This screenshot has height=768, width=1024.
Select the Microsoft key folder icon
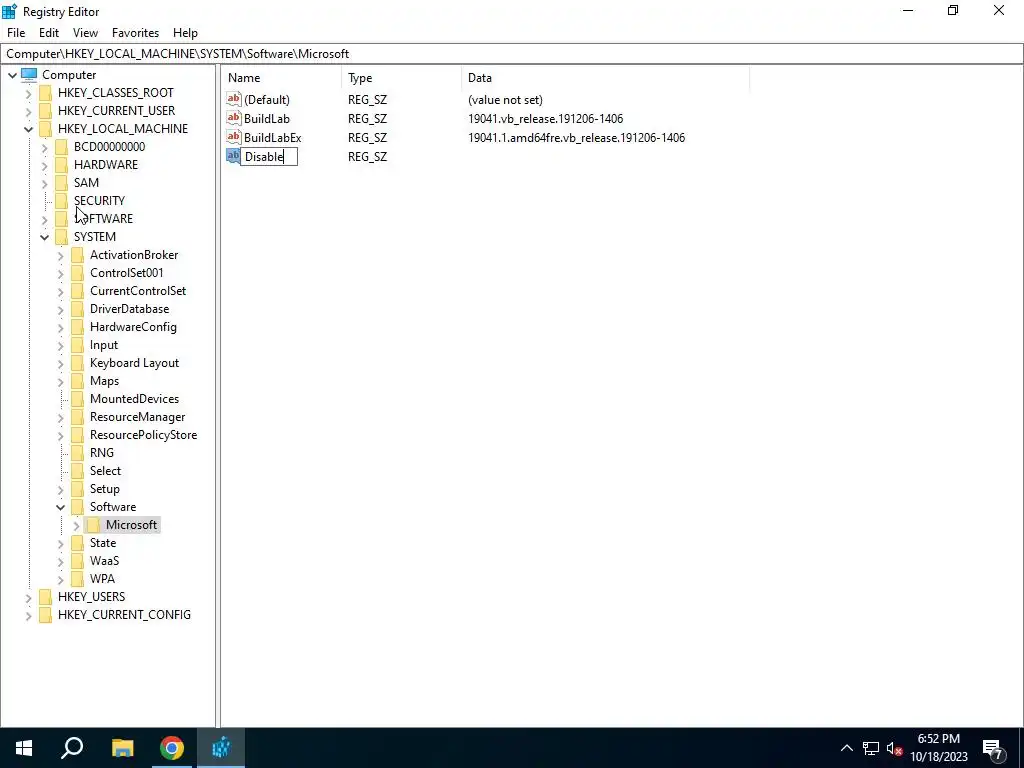(93, 524)
